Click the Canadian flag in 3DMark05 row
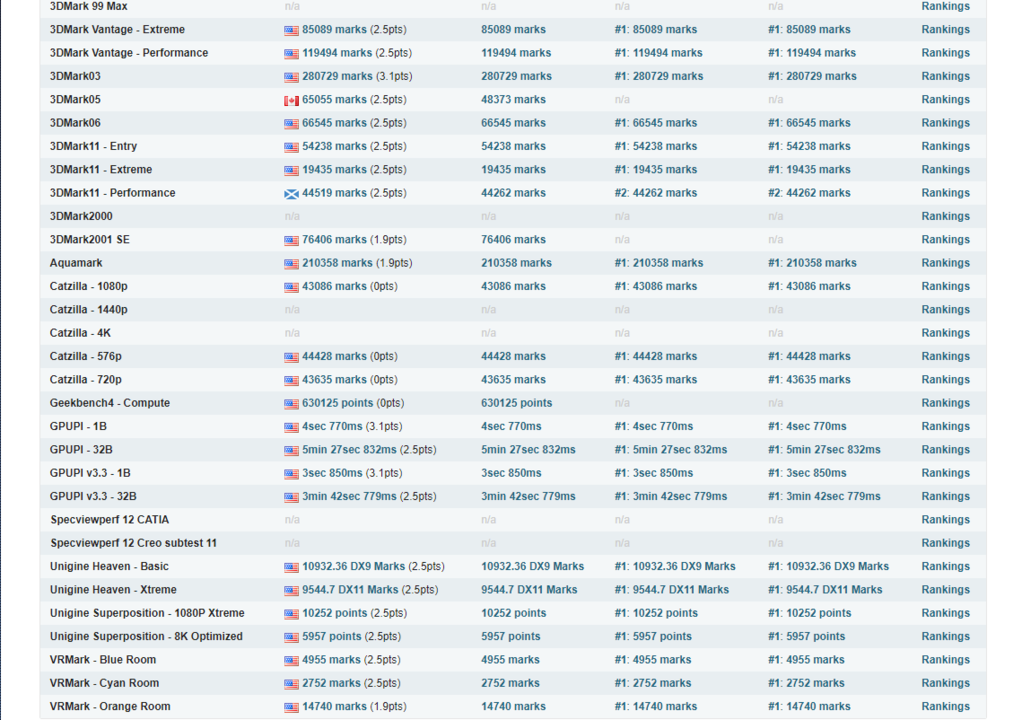Image resolution: width=1013 pixels, height=720 pixels. pyautogui.click(x=291, y=100)
